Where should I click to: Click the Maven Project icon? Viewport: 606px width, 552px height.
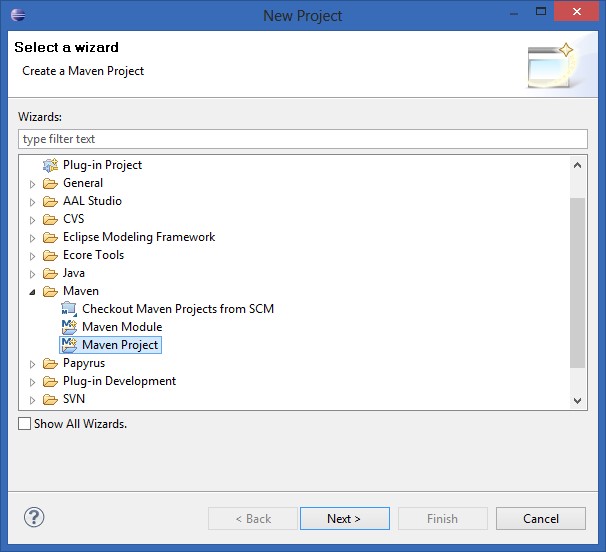coord(69,345)
